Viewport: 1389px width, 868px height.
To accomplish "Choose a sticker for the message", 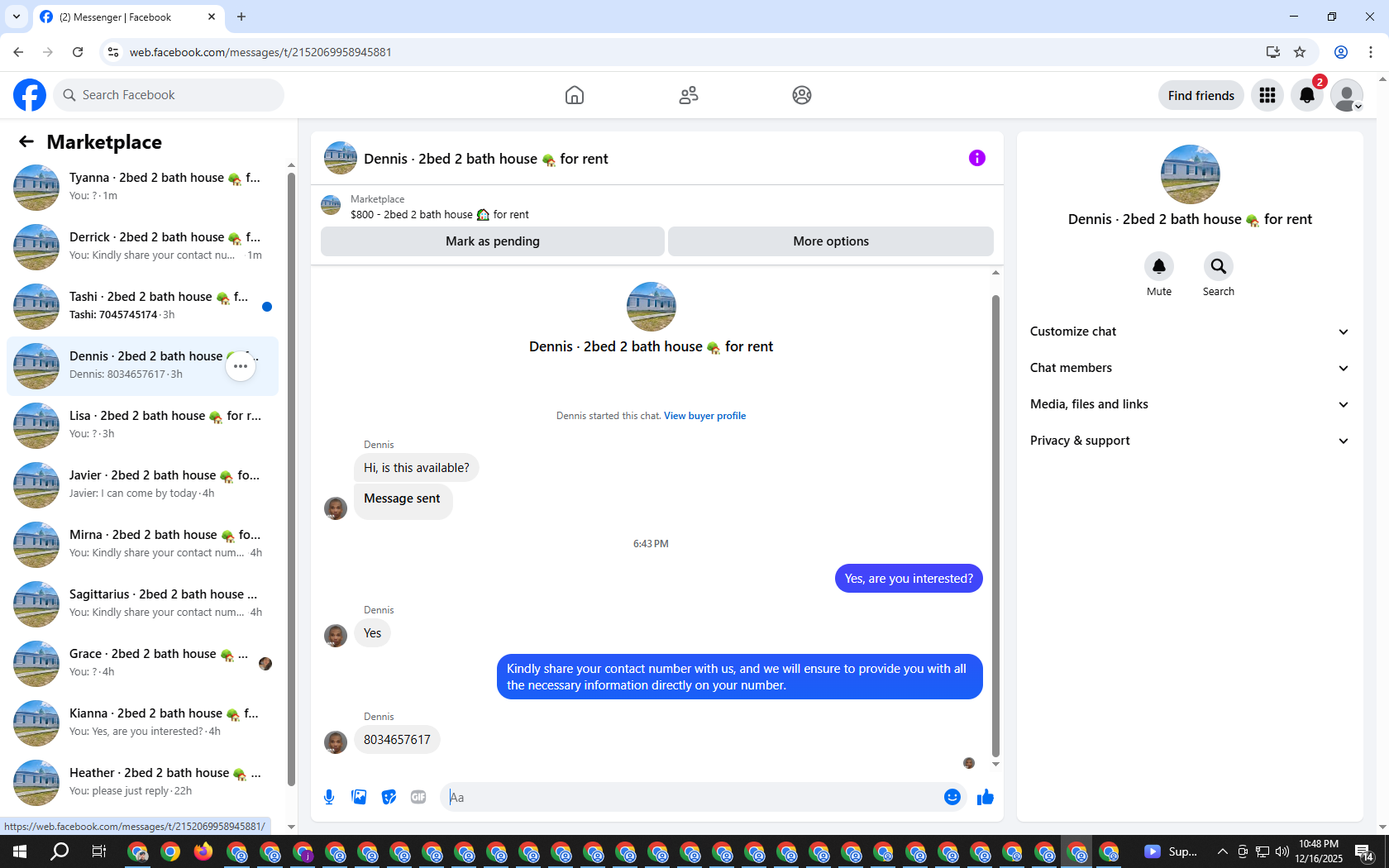I will tap(389, 797).
